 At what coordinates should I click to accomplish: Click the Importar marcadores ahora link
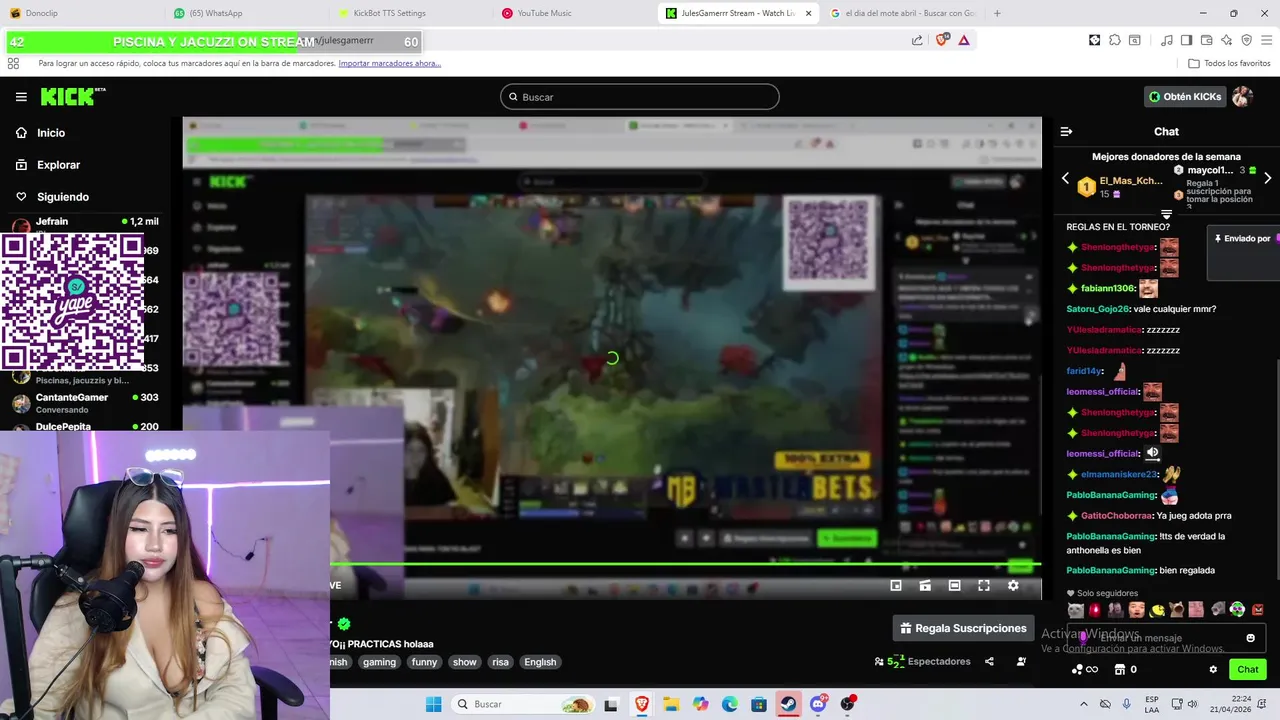click(390, 63)
